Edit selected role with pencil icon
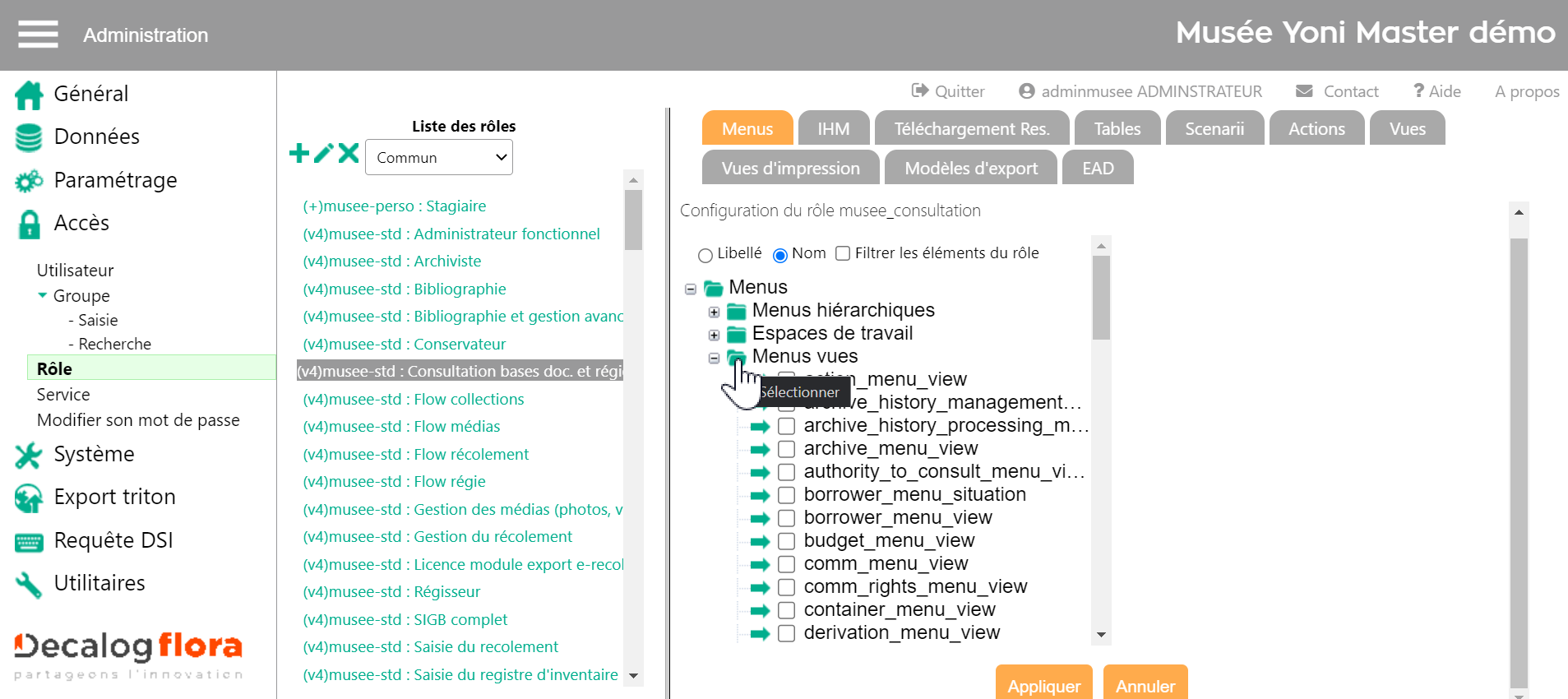 click(324, 153)
